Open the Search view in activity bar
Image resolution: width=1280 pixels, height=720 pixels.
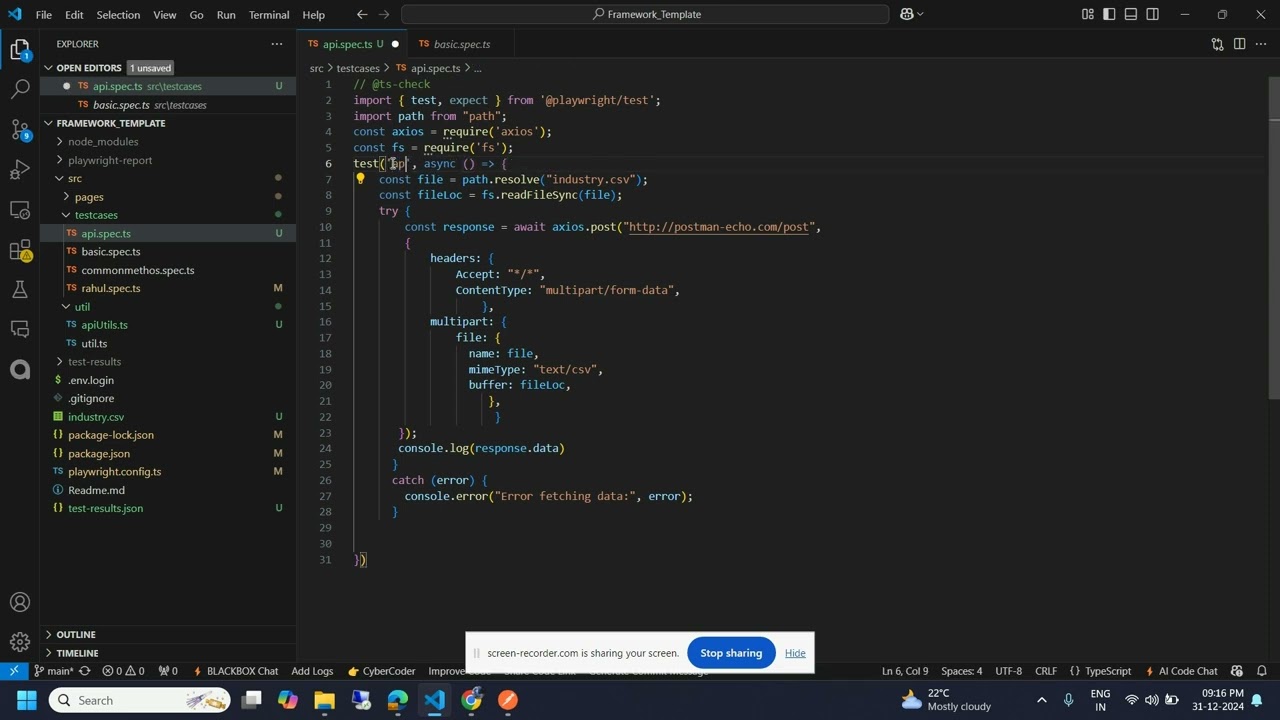tap(20, 90)
